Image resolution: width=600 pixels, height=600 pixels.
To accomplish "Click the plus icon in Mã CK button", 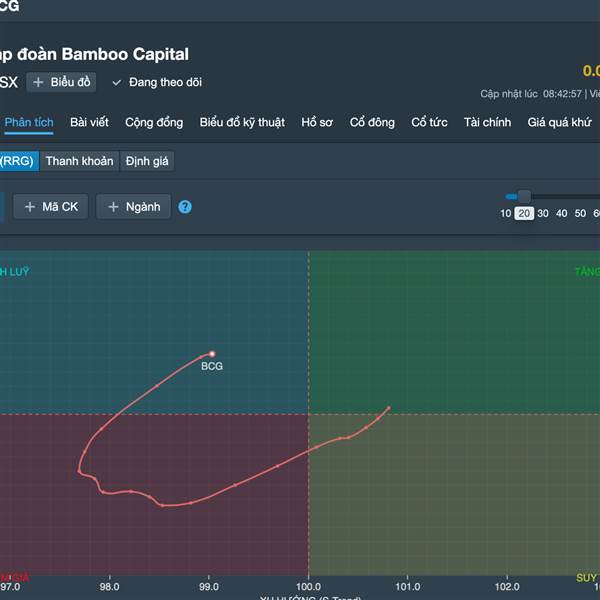I will pos(30,207).
